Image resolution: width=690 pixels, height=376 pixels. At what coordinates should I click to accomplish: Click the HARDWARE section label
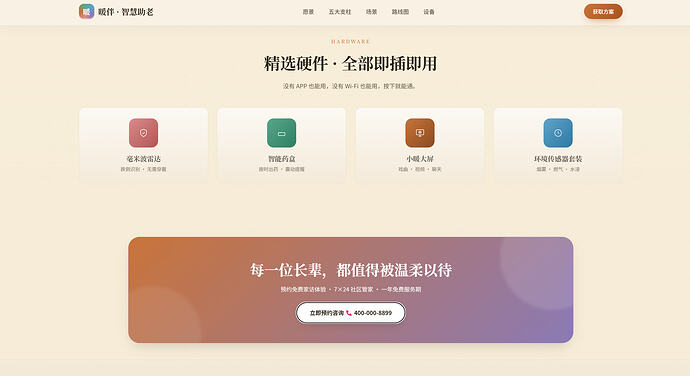pyautogui.click(x=351, y=41)
